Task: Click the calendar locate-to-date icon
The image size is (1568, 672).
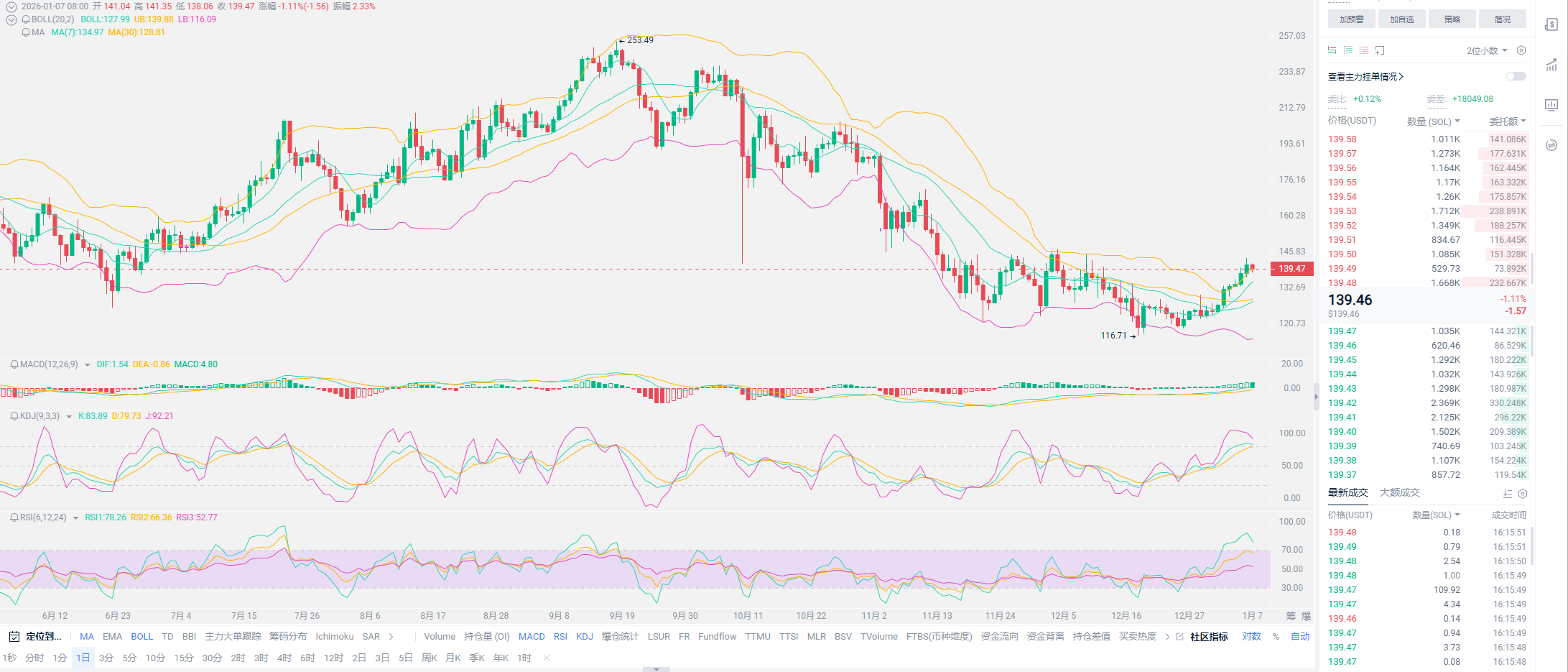Action: 14,636
